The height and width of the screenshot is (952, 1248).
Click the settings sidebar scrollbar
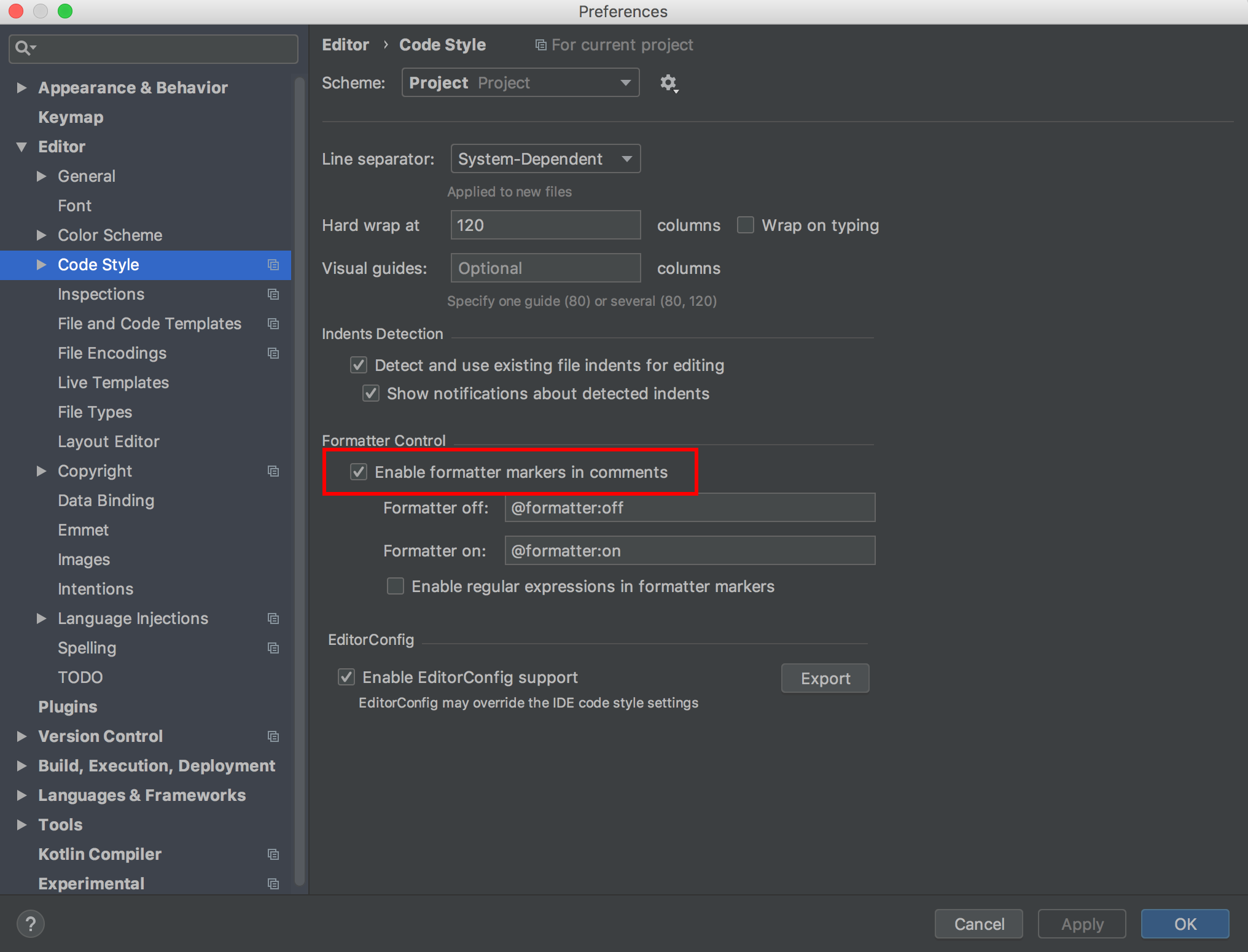pyautogui.click(x=300, y=479)
